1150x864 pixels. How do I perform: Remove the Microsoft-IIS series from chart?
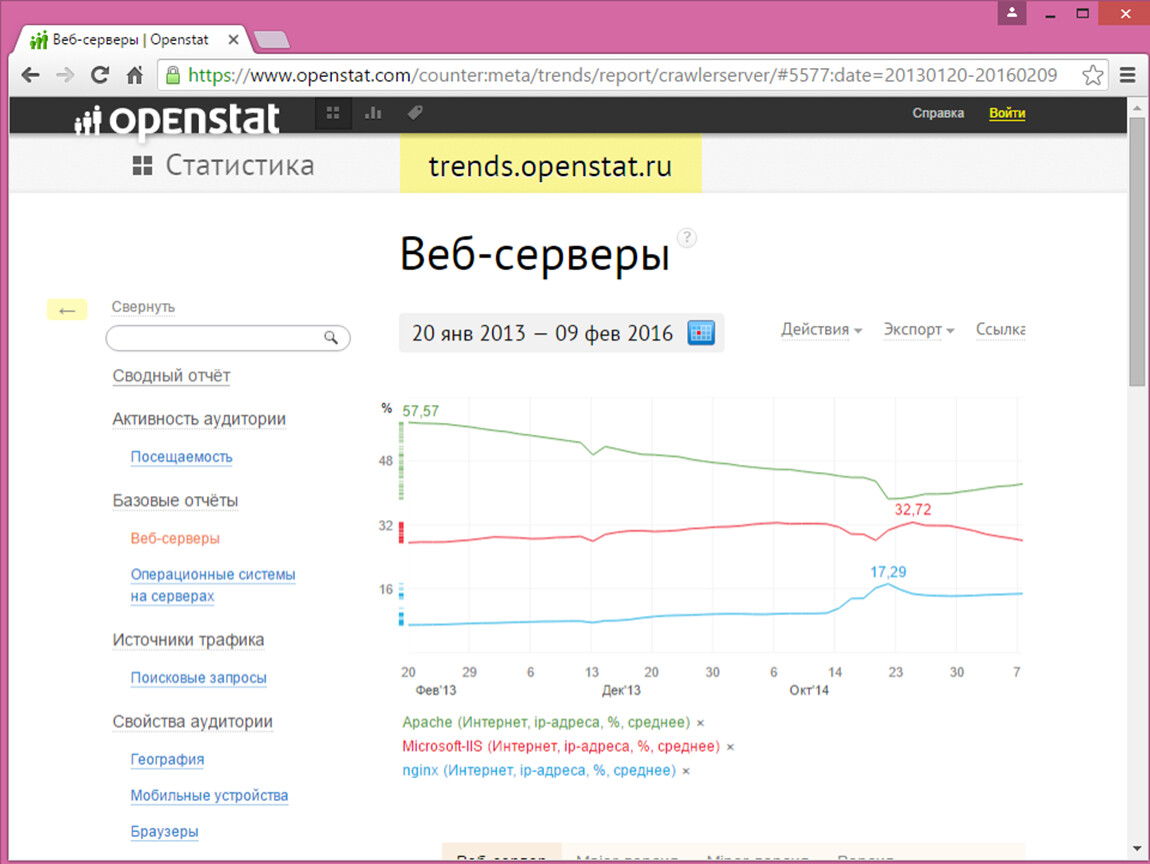pyautogui.click(x=730, y=747)
